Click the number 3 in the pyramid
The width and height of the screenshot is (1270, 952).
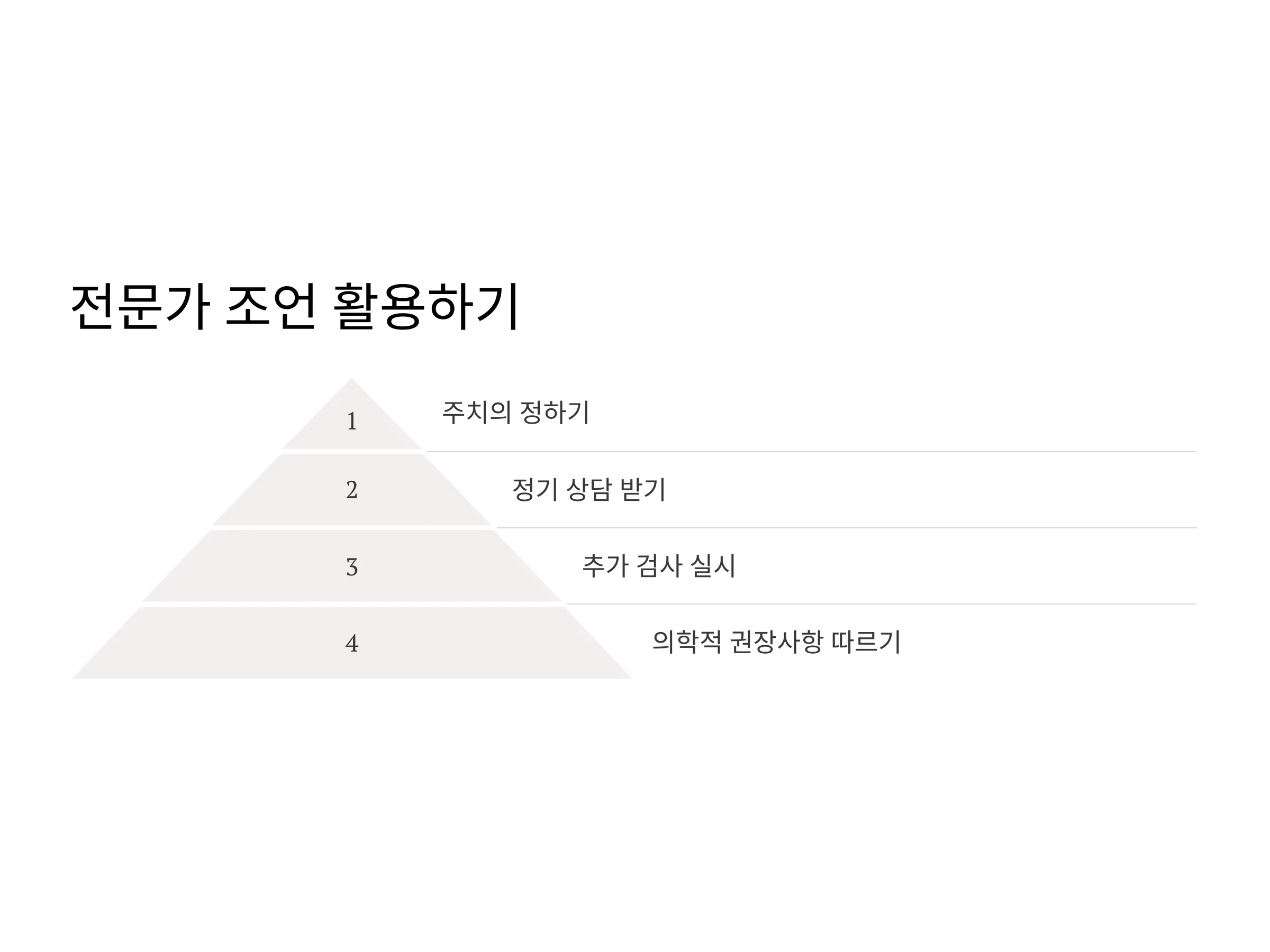tap(352, 567)
